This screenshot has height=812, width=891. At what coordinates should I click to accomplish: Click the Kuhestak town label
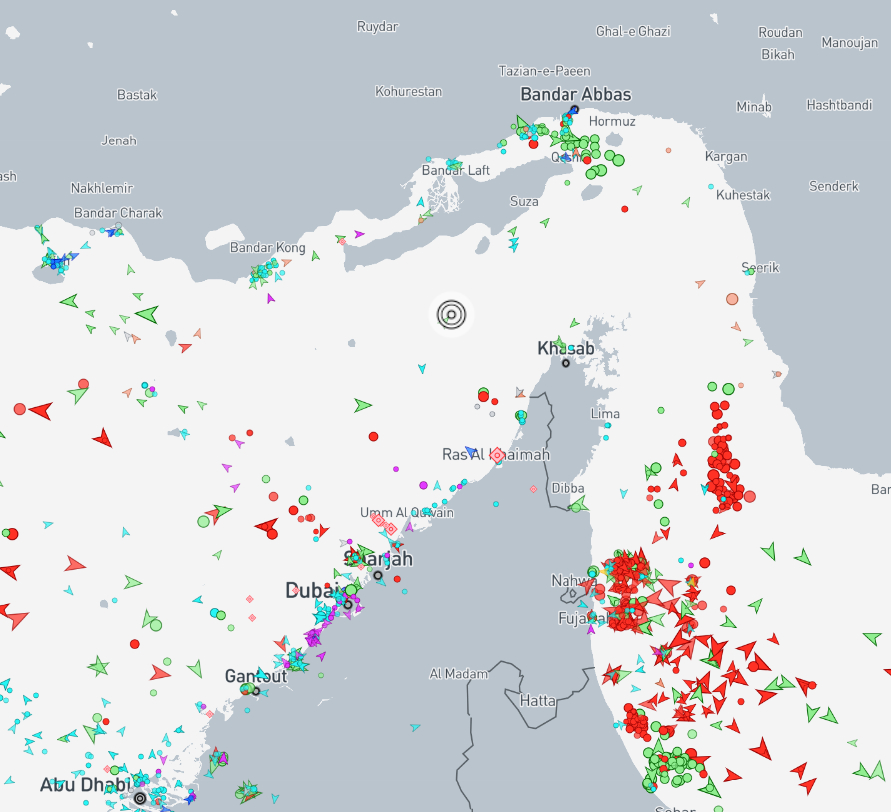743,195
